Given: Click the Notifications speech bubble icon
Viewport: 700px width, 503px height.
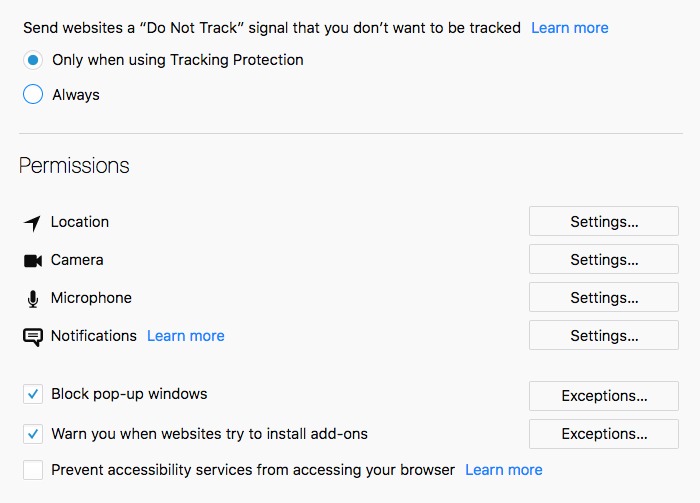Looking at the screenshot, I should pyautogui.click(x=33, y=337).
